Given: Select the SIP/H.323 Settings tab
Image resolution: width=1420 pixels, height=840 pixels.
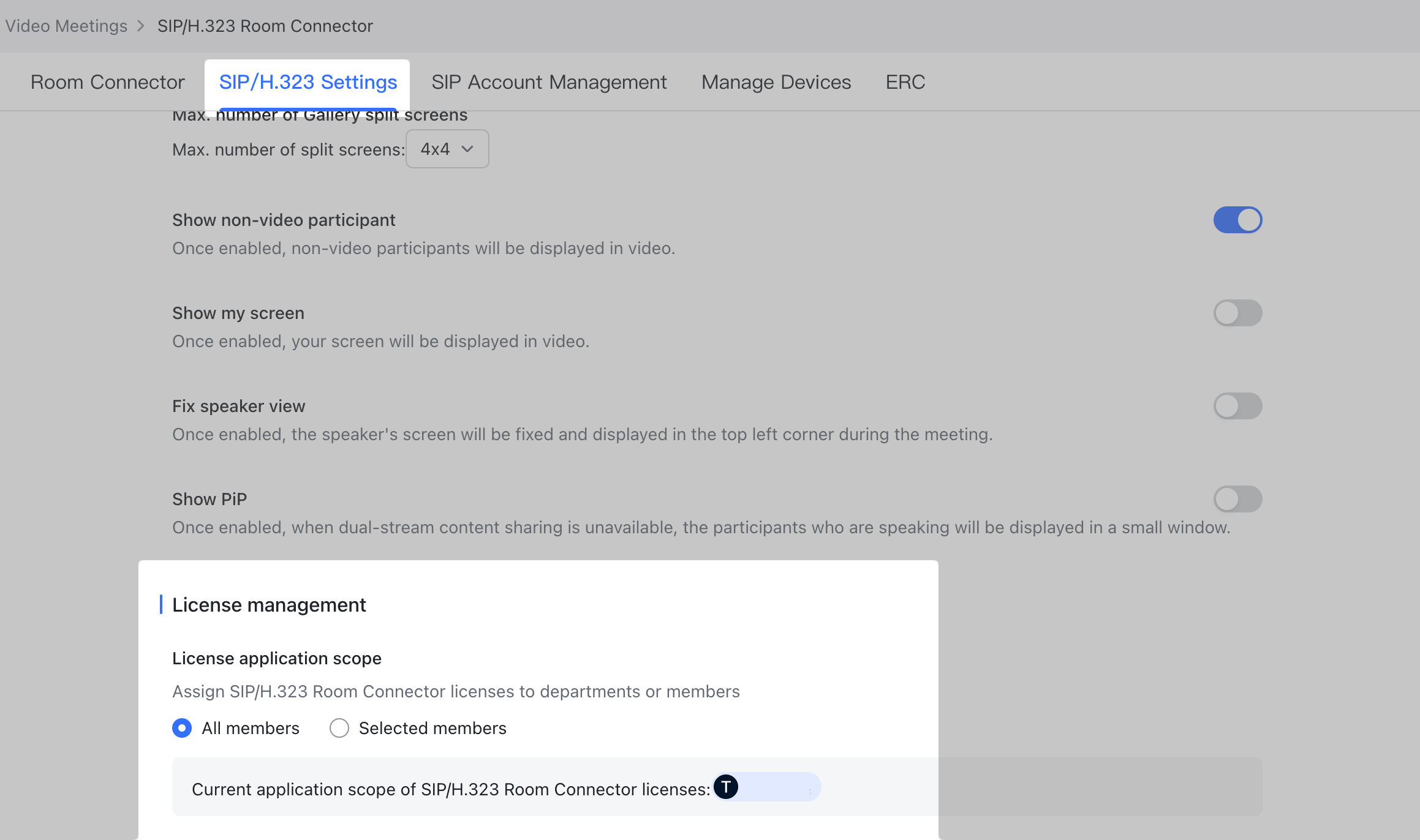Looking at the screenshot, I should coord(308,81).
